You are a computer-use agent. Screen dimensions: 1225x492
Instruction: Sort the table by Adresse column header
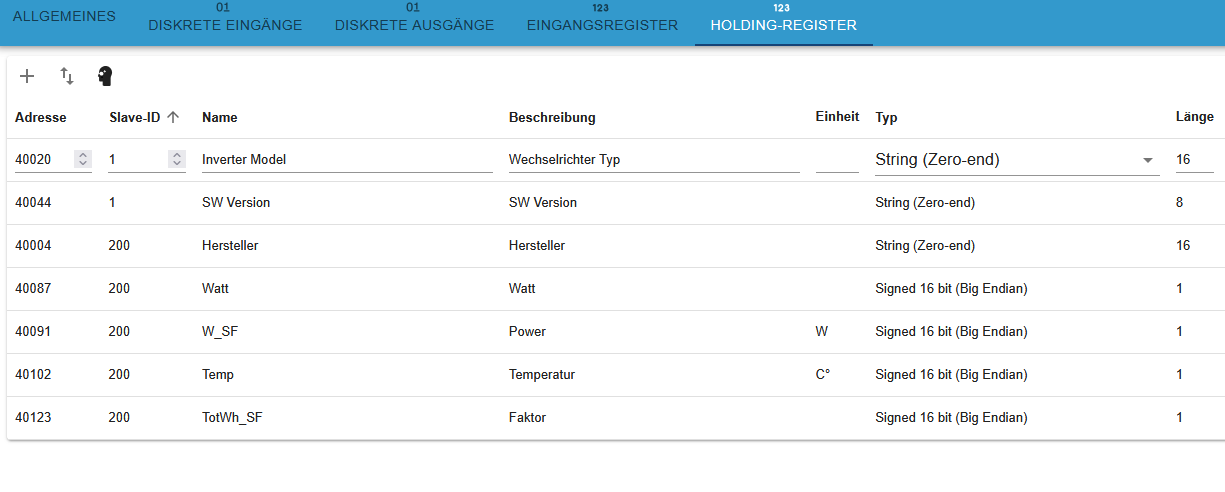[x=41, y=117]
